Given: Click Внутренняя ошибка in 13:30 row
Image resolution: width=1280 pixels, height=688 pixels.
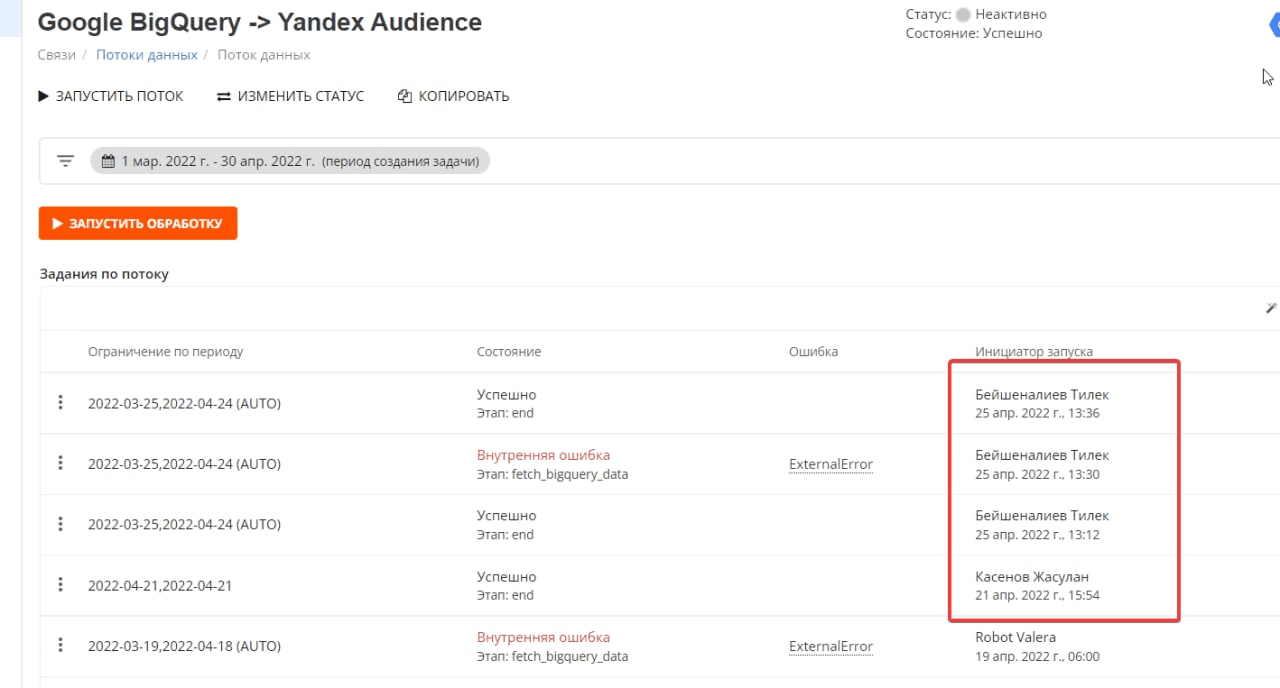Looking at the screenshot, I should pyautogui.click(x=543, y=455).
